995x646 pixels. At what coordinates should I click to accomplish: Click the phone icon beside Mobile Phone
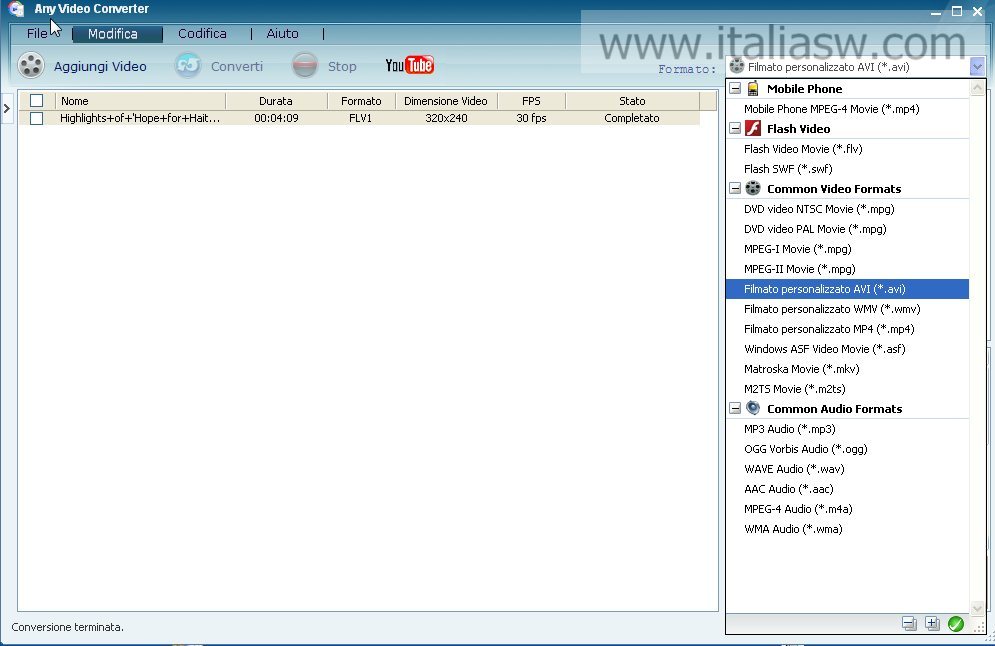coord(753,89)
